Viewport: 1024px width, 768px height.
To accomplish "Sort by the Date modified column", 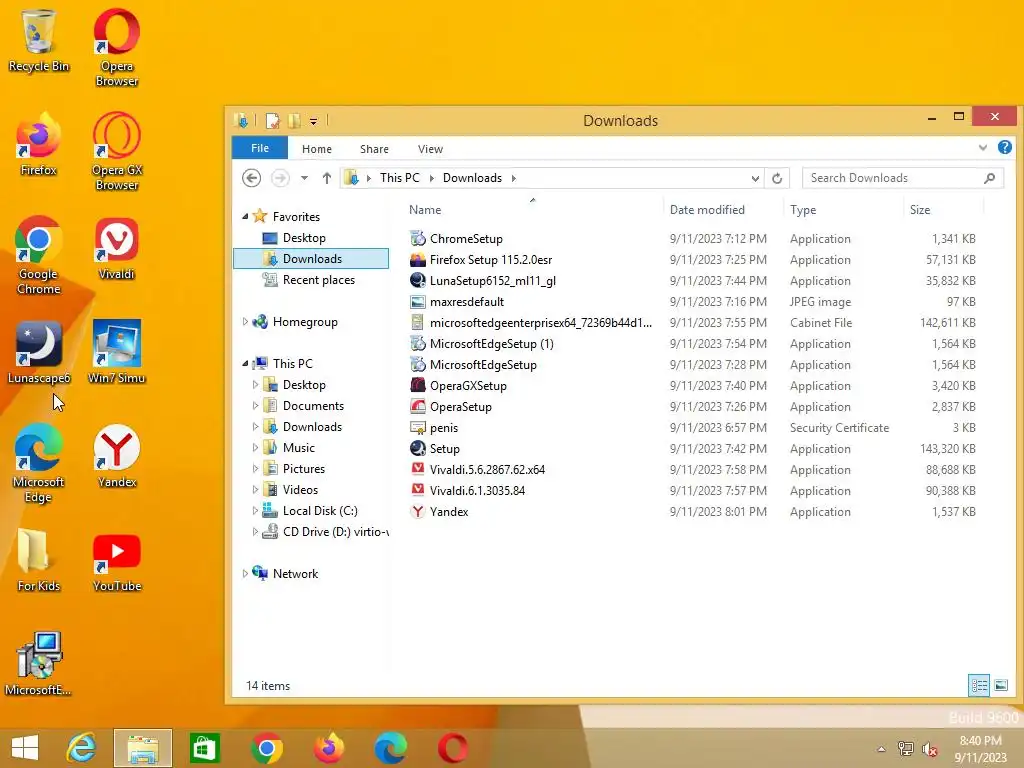I will [x=707, y=210].
